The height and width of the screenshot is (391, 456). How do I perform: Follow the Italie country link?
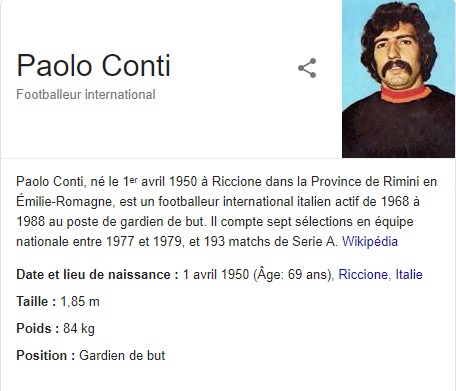409,274
